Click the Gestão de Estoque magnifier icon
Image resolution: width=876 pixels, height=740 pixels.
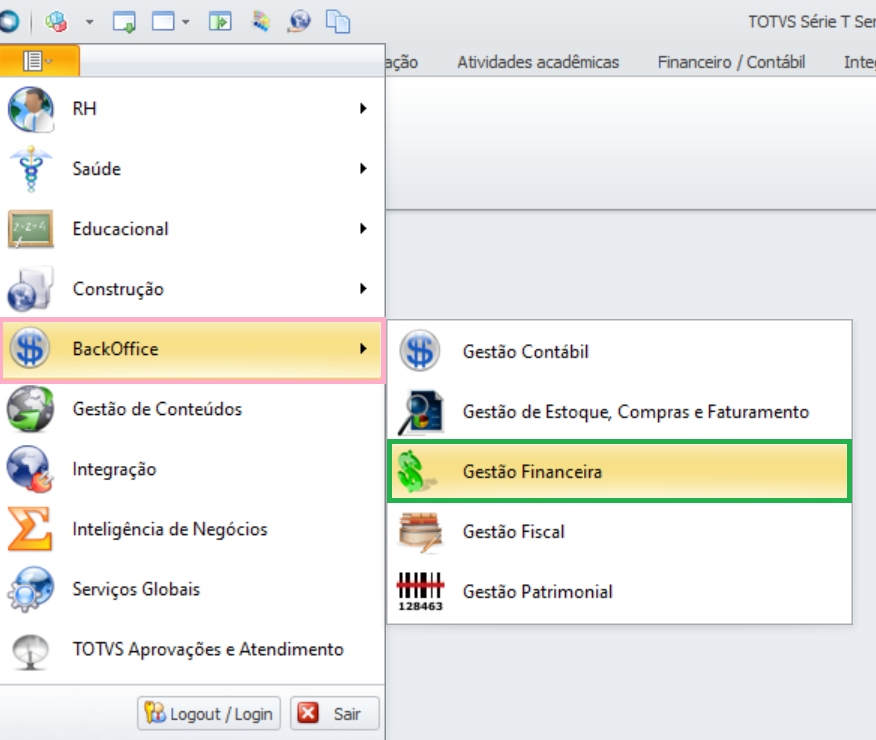(x=420, y=412)
